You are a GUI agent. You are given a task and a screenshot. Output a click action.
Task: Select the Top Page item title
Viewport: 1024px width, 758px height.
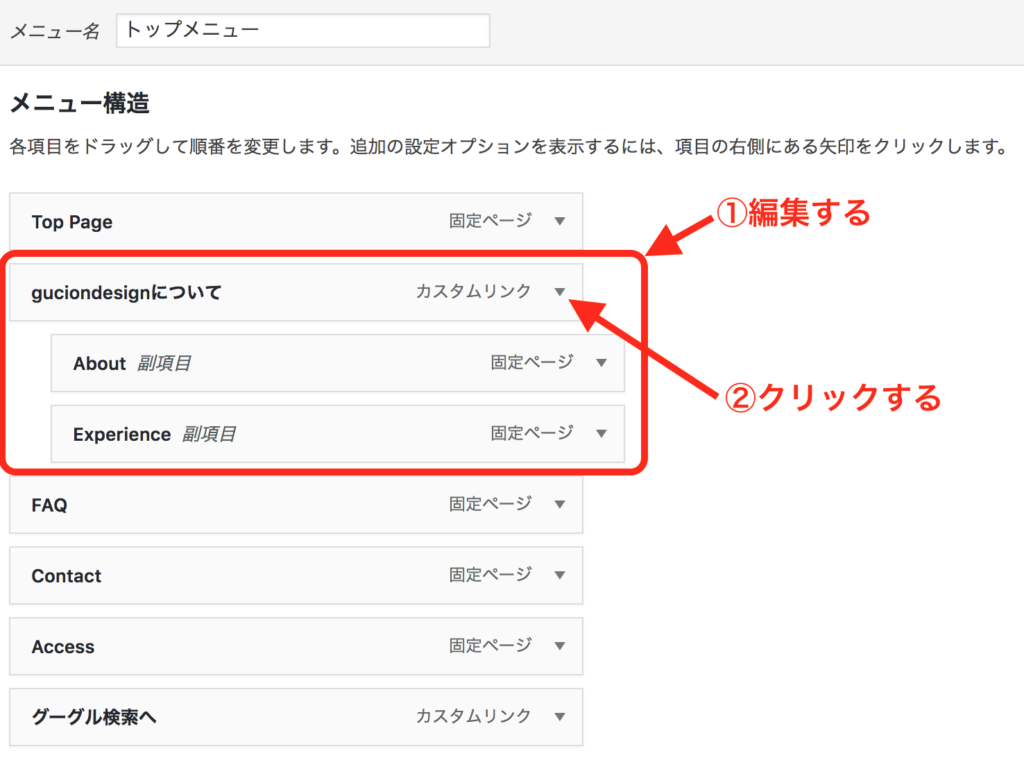[x=72, y=222]
